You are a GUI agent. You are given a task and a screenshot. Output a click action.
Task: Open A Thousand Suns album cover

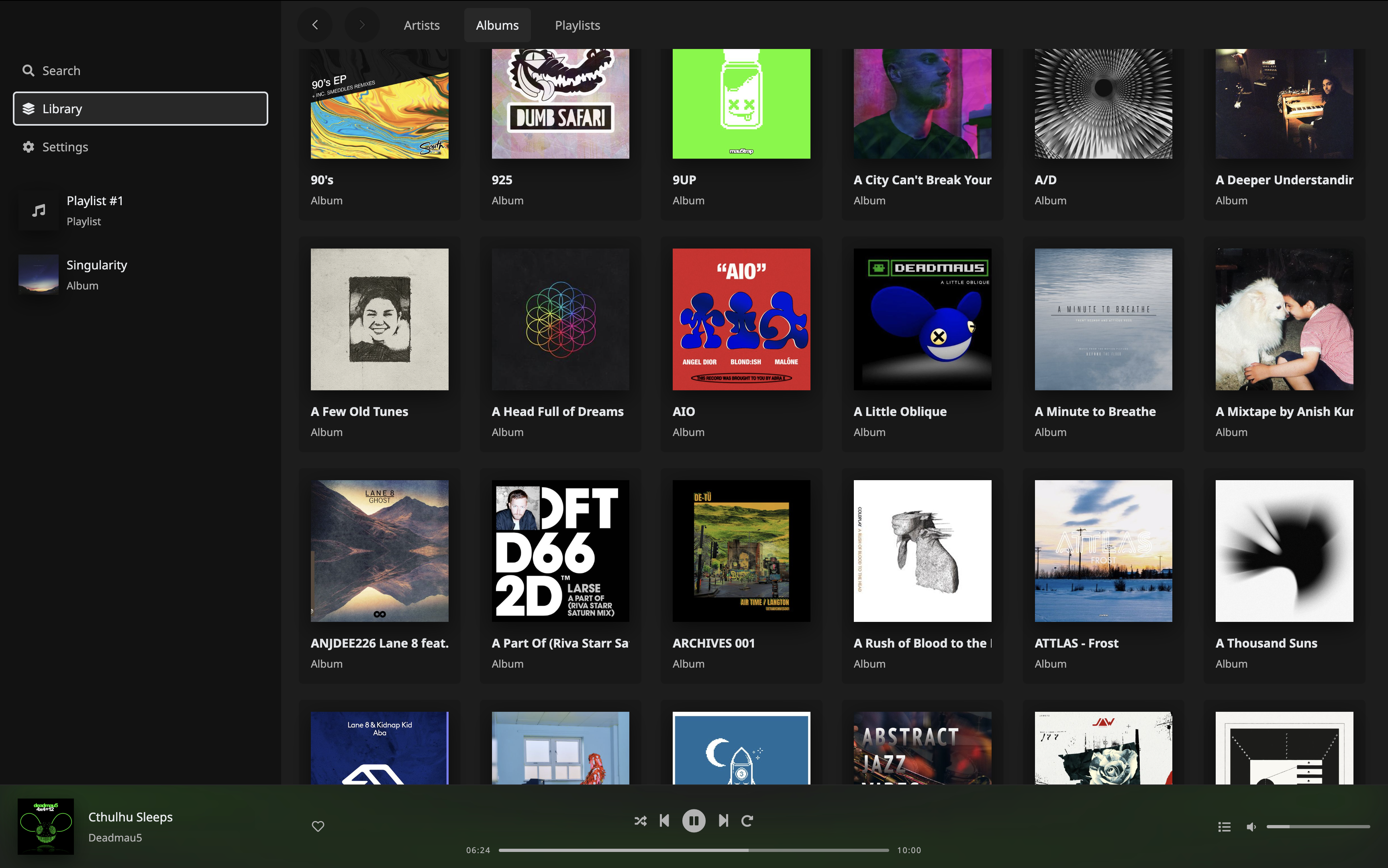point(1284,551)
